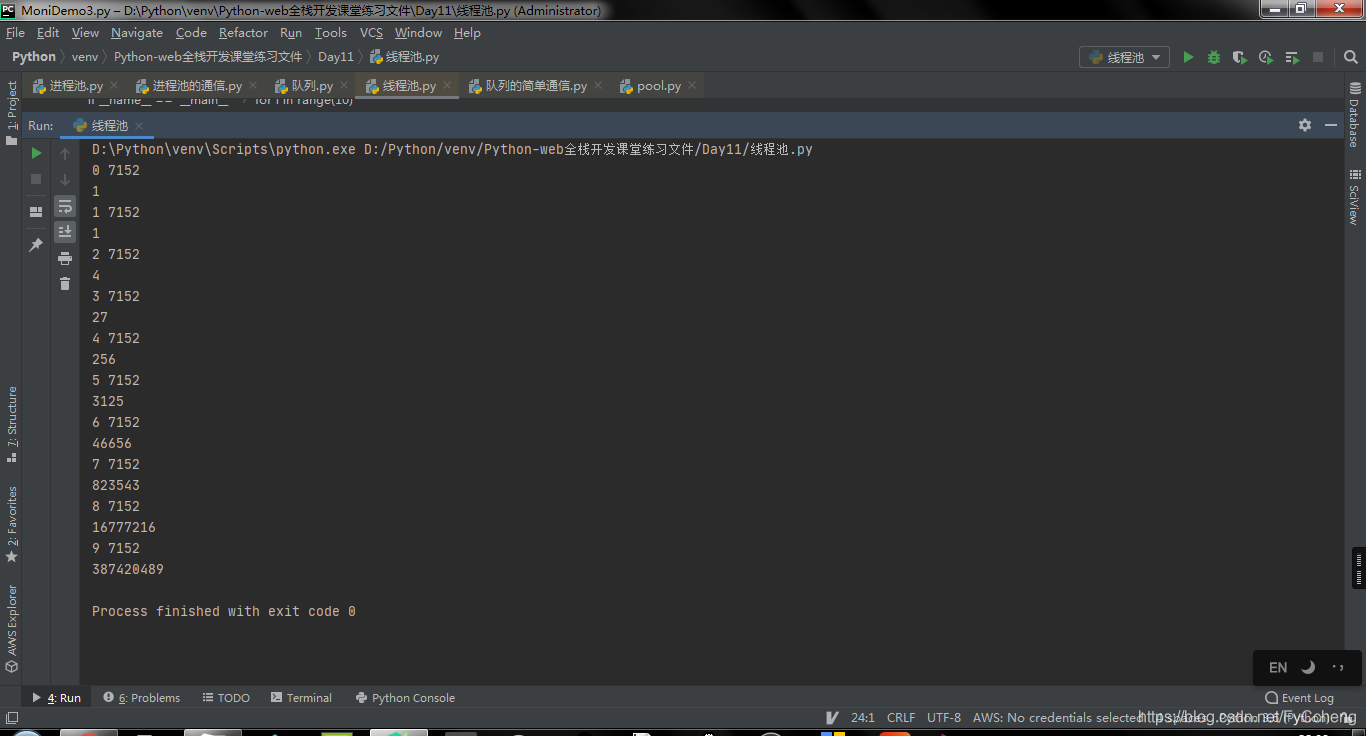Toggle soft-wrap in console output

(x=65, y=206)
